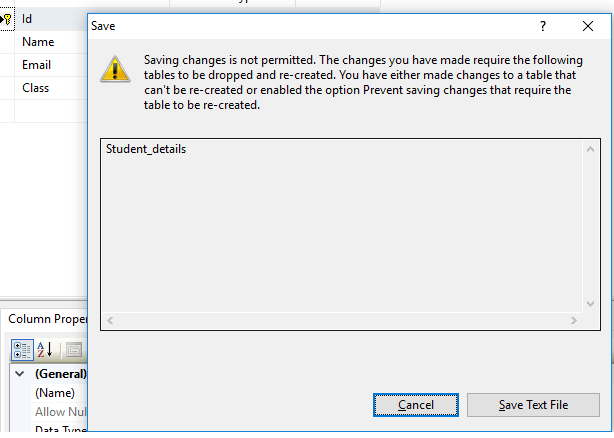This screenshot has height=438, width=614.
Task: Click the question mark help icon
Action: point(543,26)
